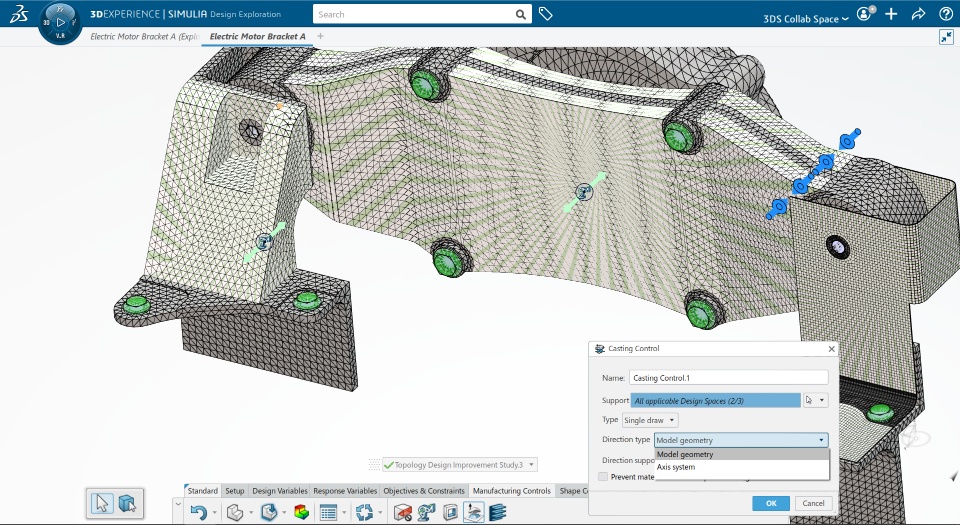The width and height of the screenshot is (960, 525).
Task: Click the Undo arrow icon
Action: click(198, 512)
